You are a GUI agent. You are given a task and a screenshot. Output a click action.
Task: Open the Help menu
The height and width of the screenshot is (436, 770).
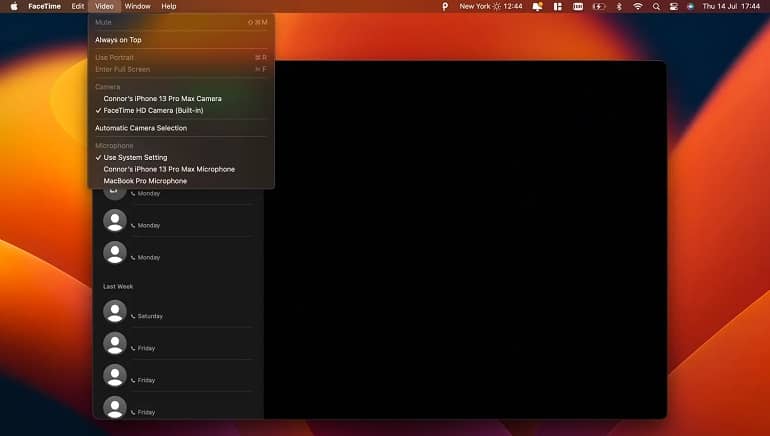[168, 6]
